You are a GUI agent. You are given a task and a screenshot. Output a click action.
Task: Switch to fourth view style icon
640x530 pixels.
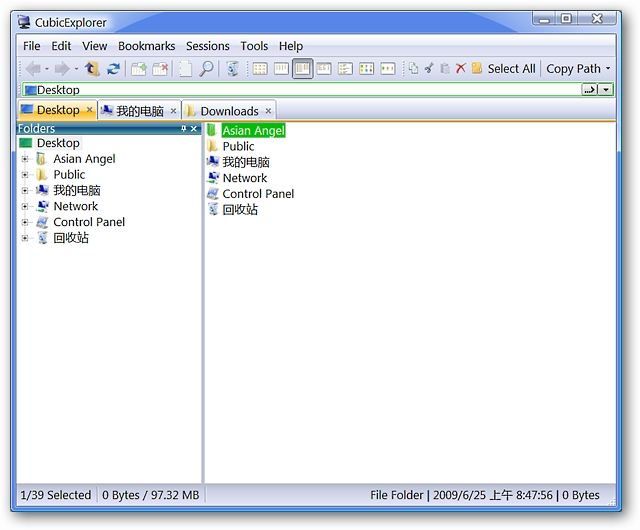[324, 69]
